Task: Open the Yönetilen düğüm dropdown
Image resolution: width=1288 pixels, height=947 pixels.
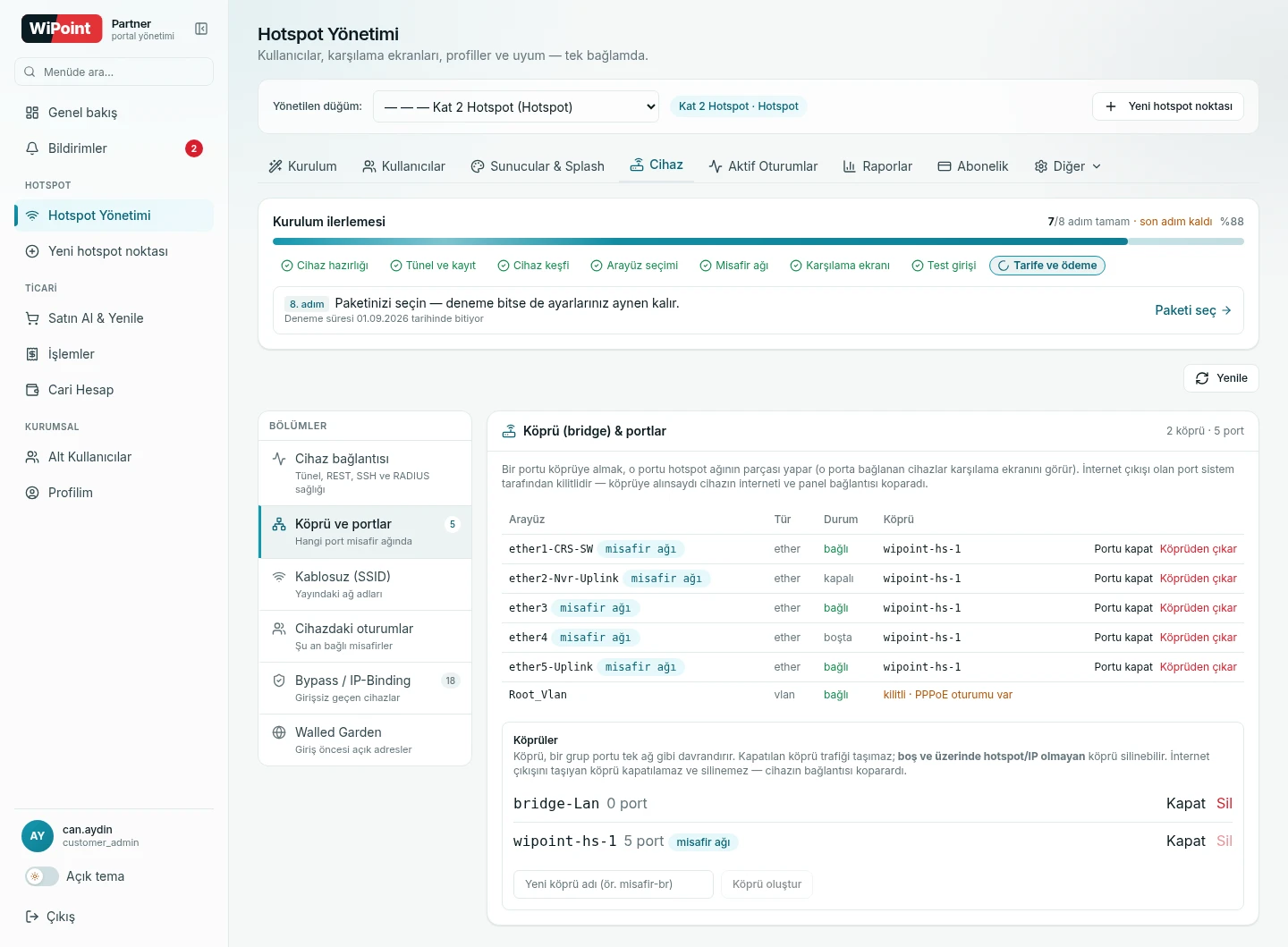Action: [x=516, y=106]
